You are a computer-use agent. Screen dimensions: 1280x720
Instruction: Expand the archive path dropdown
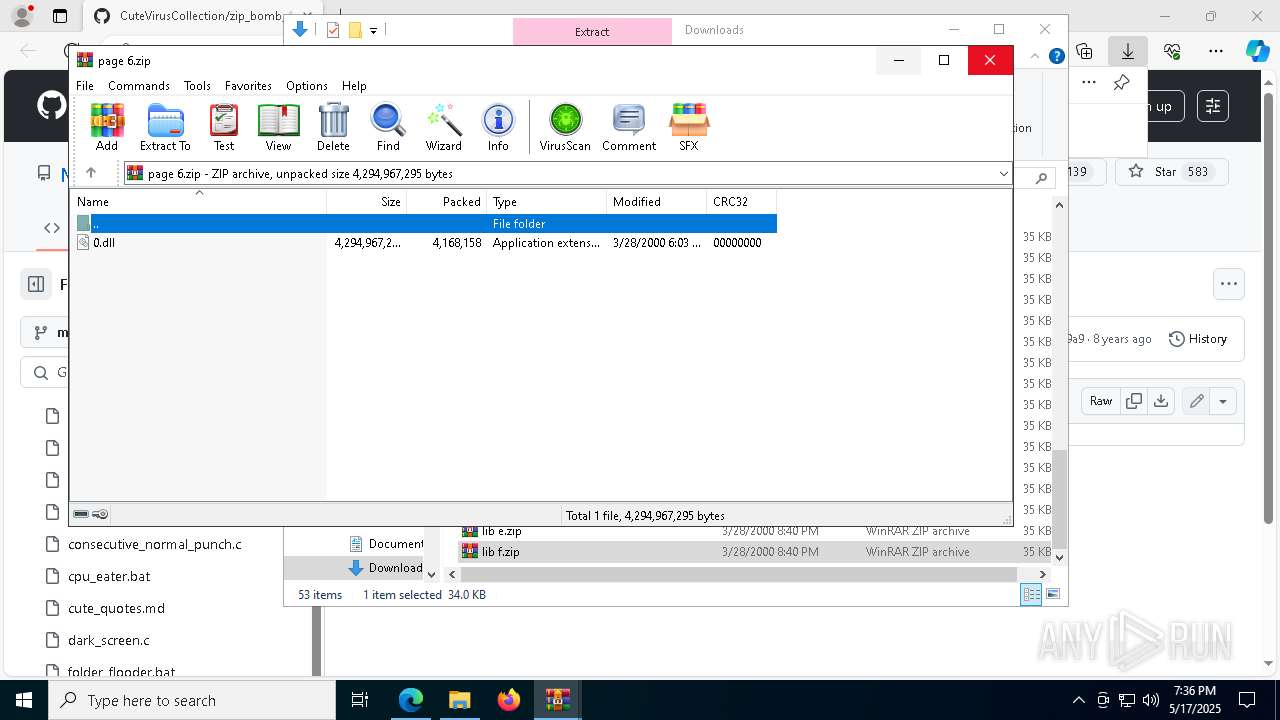coord(1003,174)
